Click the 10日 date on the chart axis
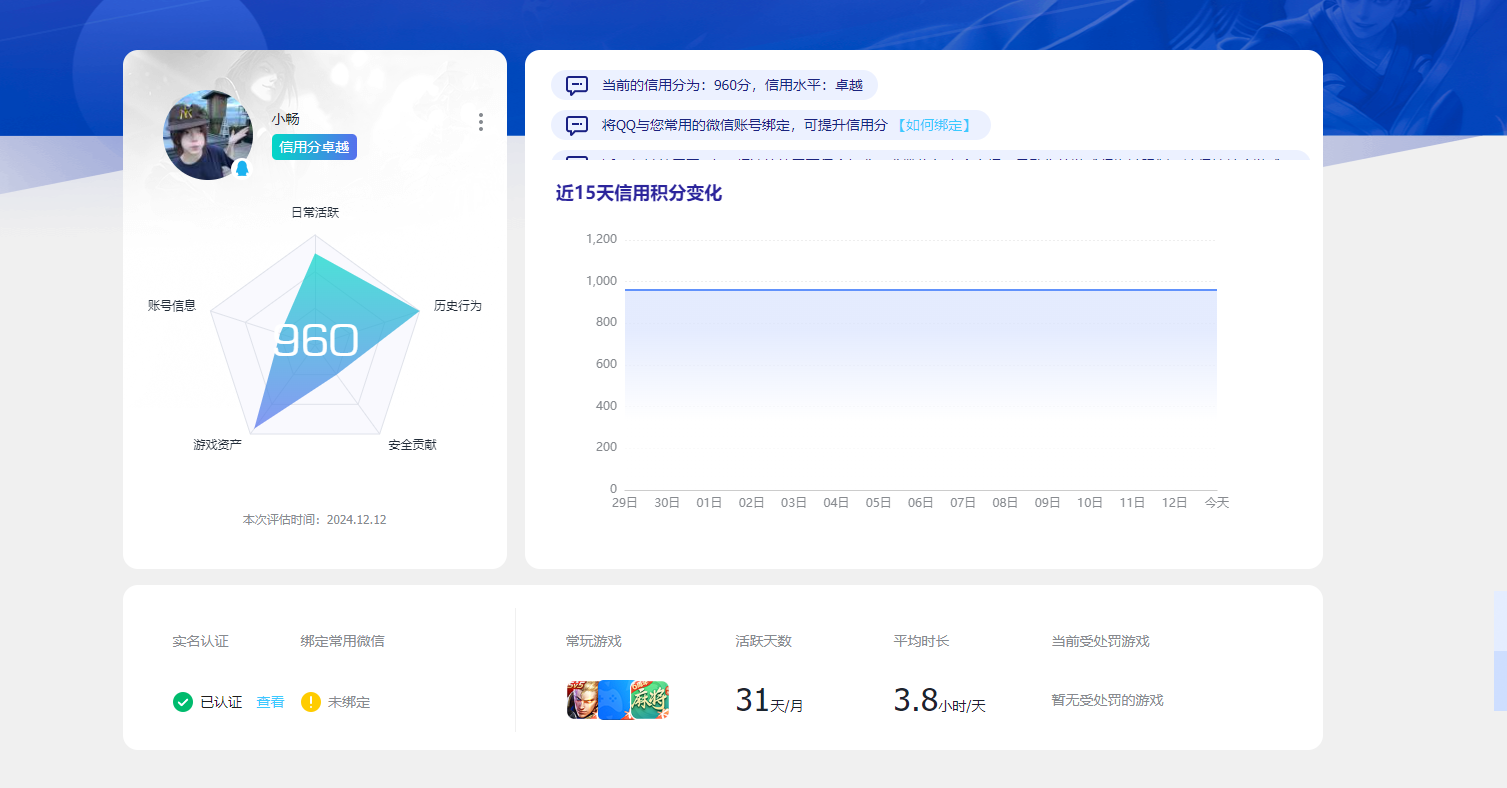The width and height of the screenshot is (1507, 788). [x=1090, y=503]
